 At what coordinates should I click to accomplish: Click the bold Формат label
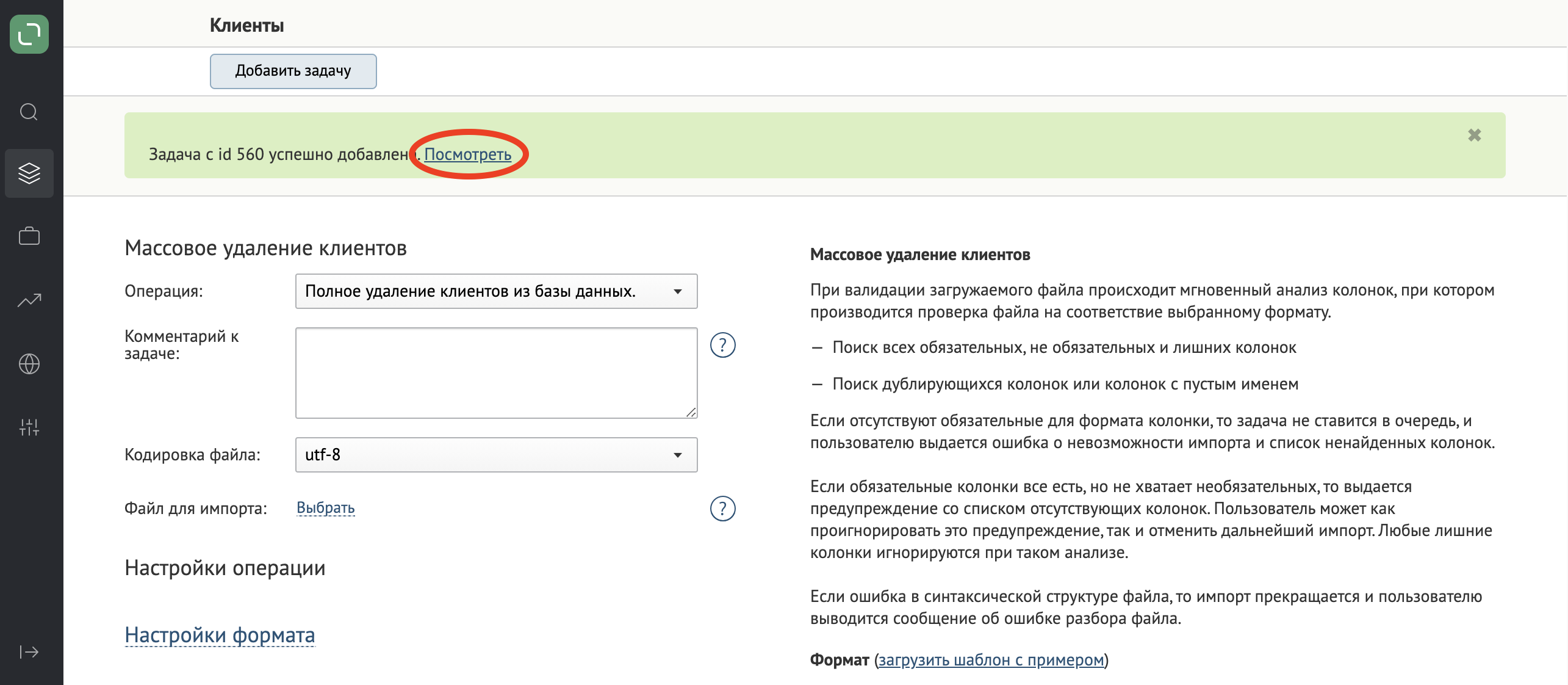click(x=840, y=660)
